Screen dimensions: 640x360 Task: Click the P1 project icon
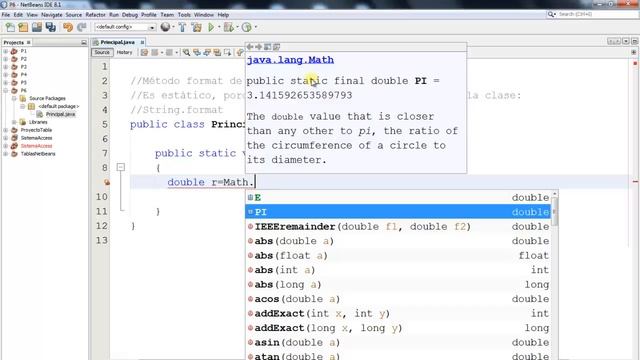[x=14, y=51]
